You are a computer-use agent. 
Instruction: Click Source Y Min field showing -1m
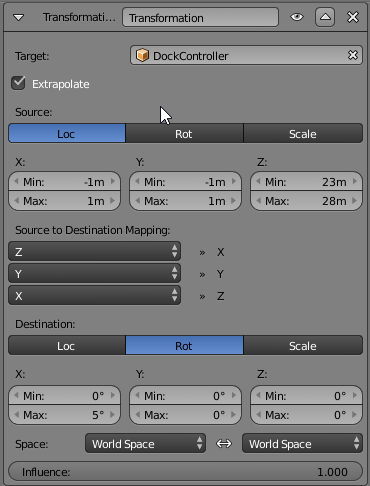pos(185,182)
